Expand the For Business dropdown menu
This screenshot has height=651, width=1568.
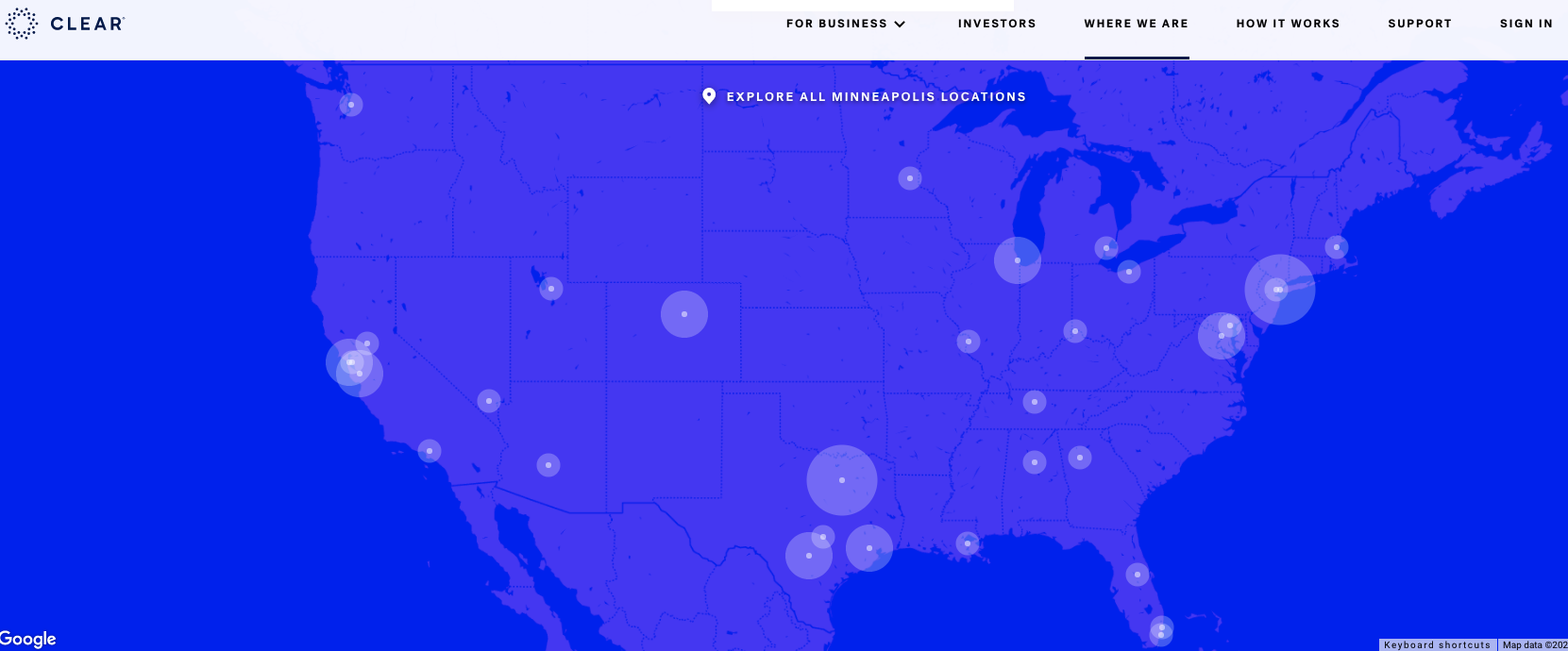click(845, 24)
